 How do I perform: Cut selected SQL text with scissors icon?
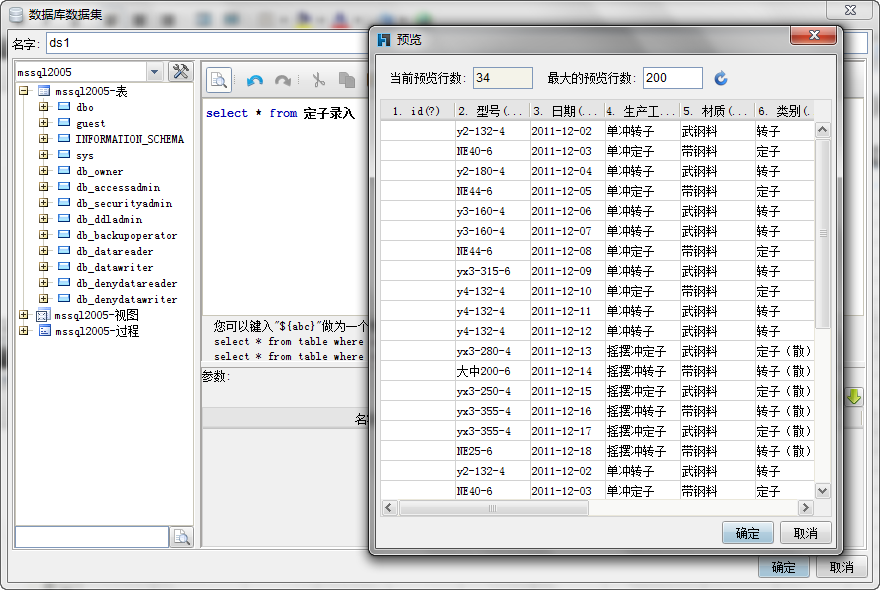click(318, 80)
